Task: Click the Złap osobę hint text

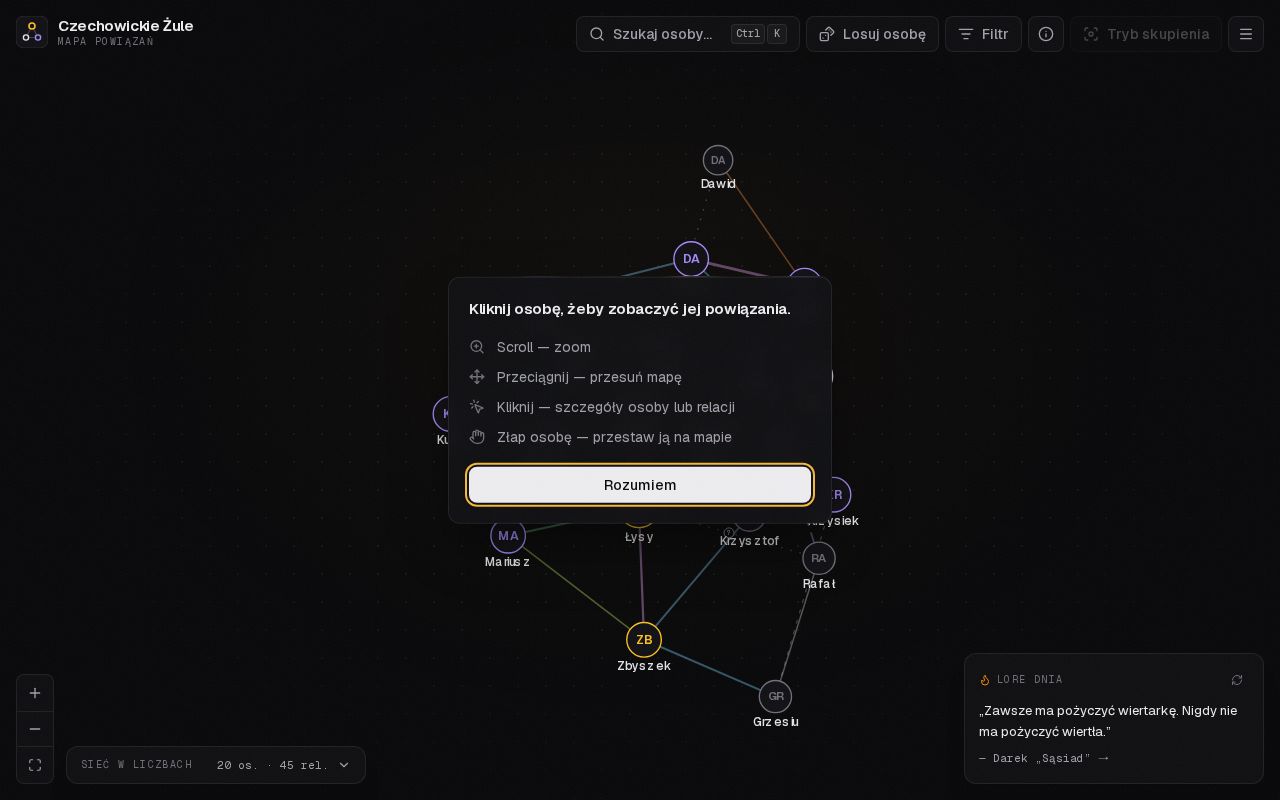Action: (x=614, y=437)
